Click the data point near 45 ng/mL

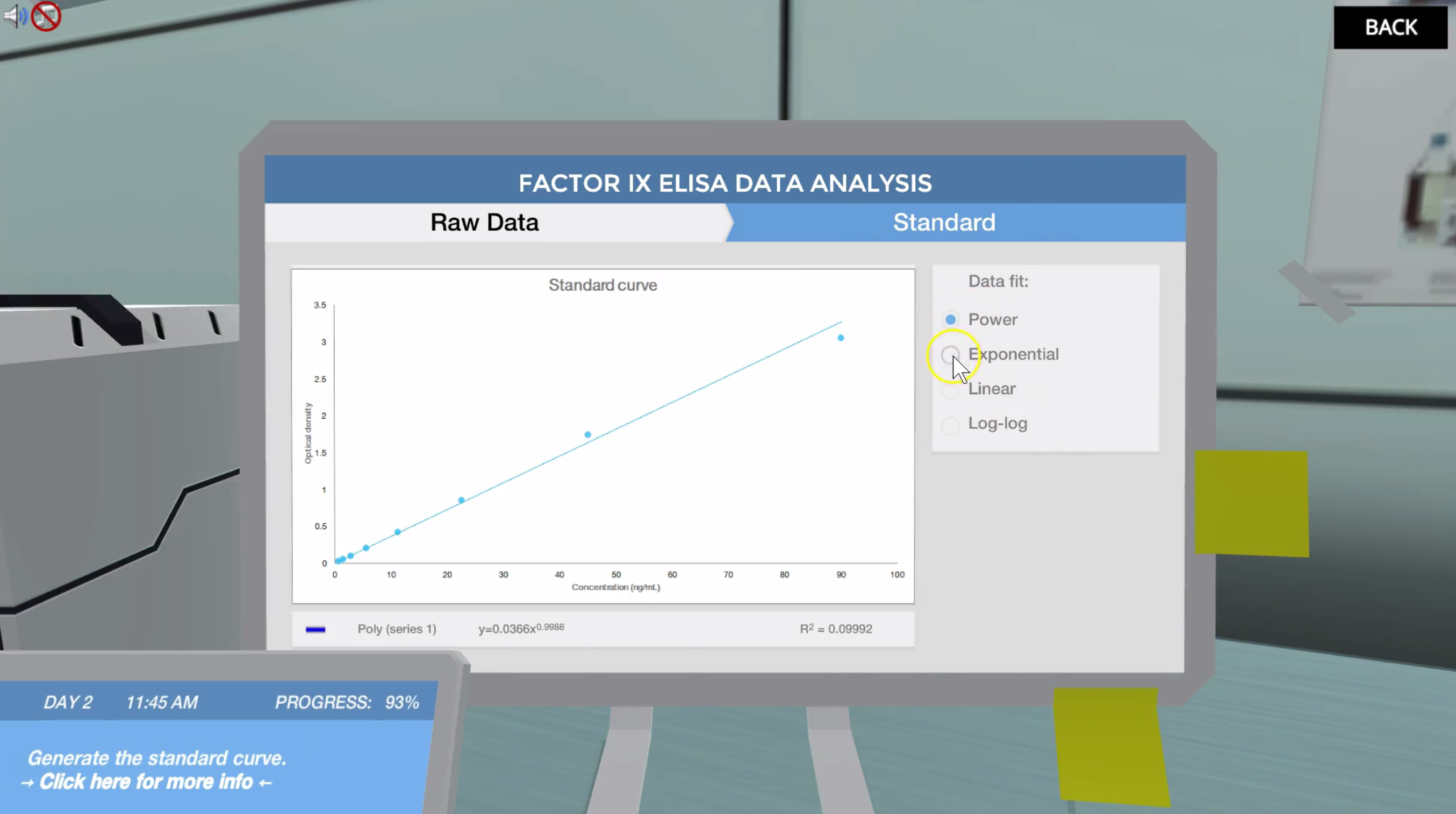pos(588,435)
